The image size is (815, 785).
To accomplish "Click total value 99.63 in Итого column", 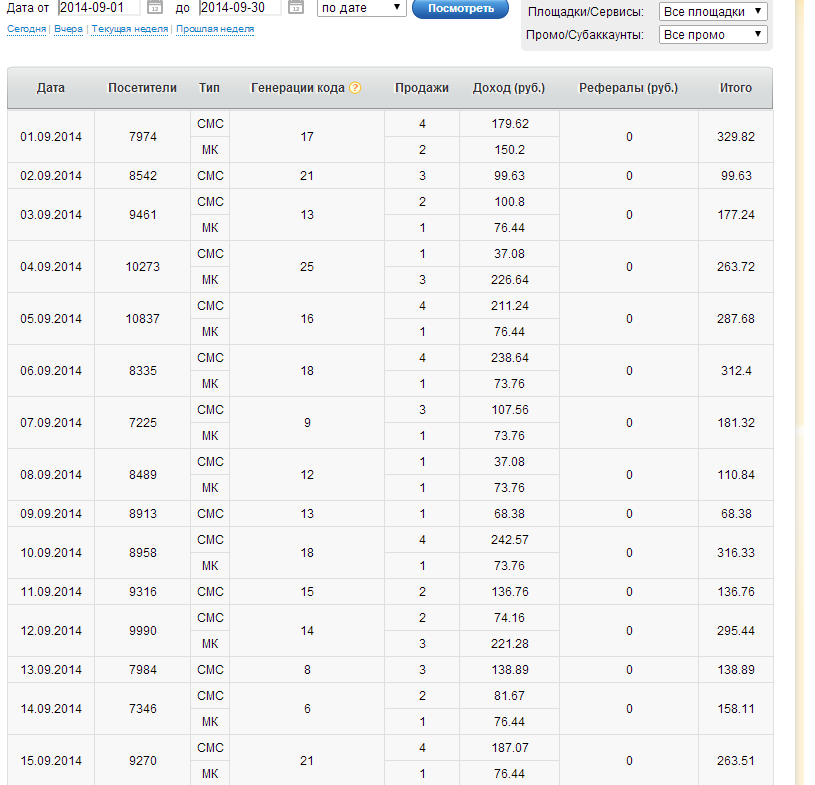I will (736, 176).
